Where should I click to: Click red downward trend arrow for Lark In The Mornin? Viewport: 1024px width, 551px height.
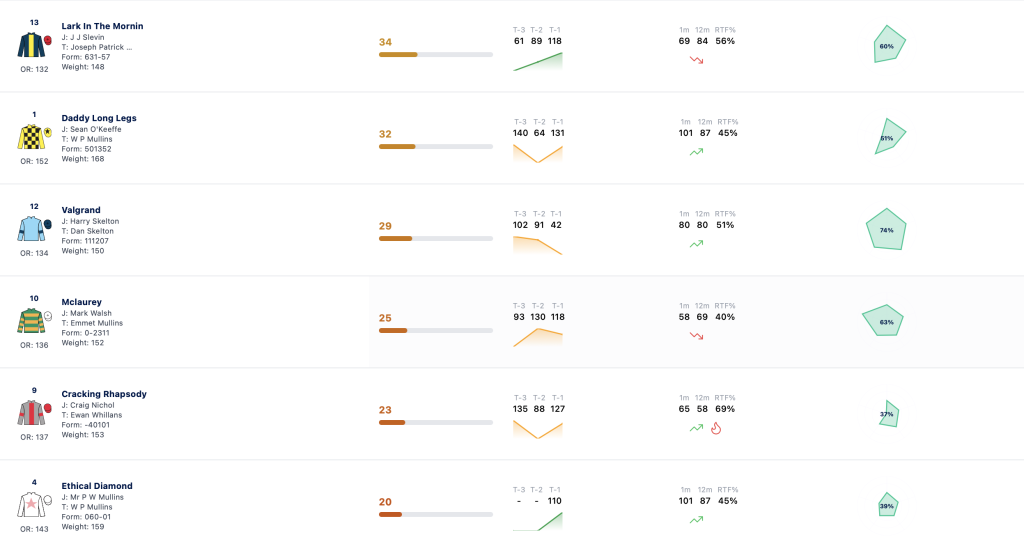[697, 60]
